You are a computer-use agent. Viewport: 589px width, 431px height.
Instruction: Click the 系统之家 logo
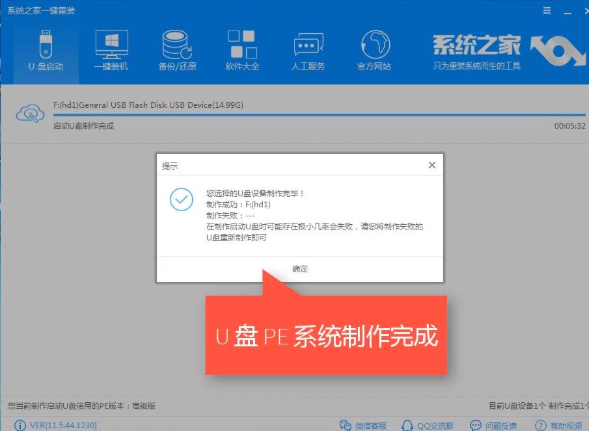[x=509, y=51]
